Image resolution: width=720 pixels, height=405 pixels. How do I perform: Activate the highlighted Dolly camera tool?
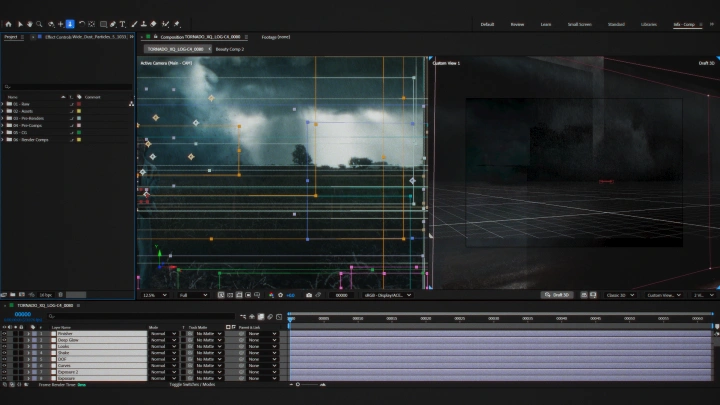tap(70, 24)
